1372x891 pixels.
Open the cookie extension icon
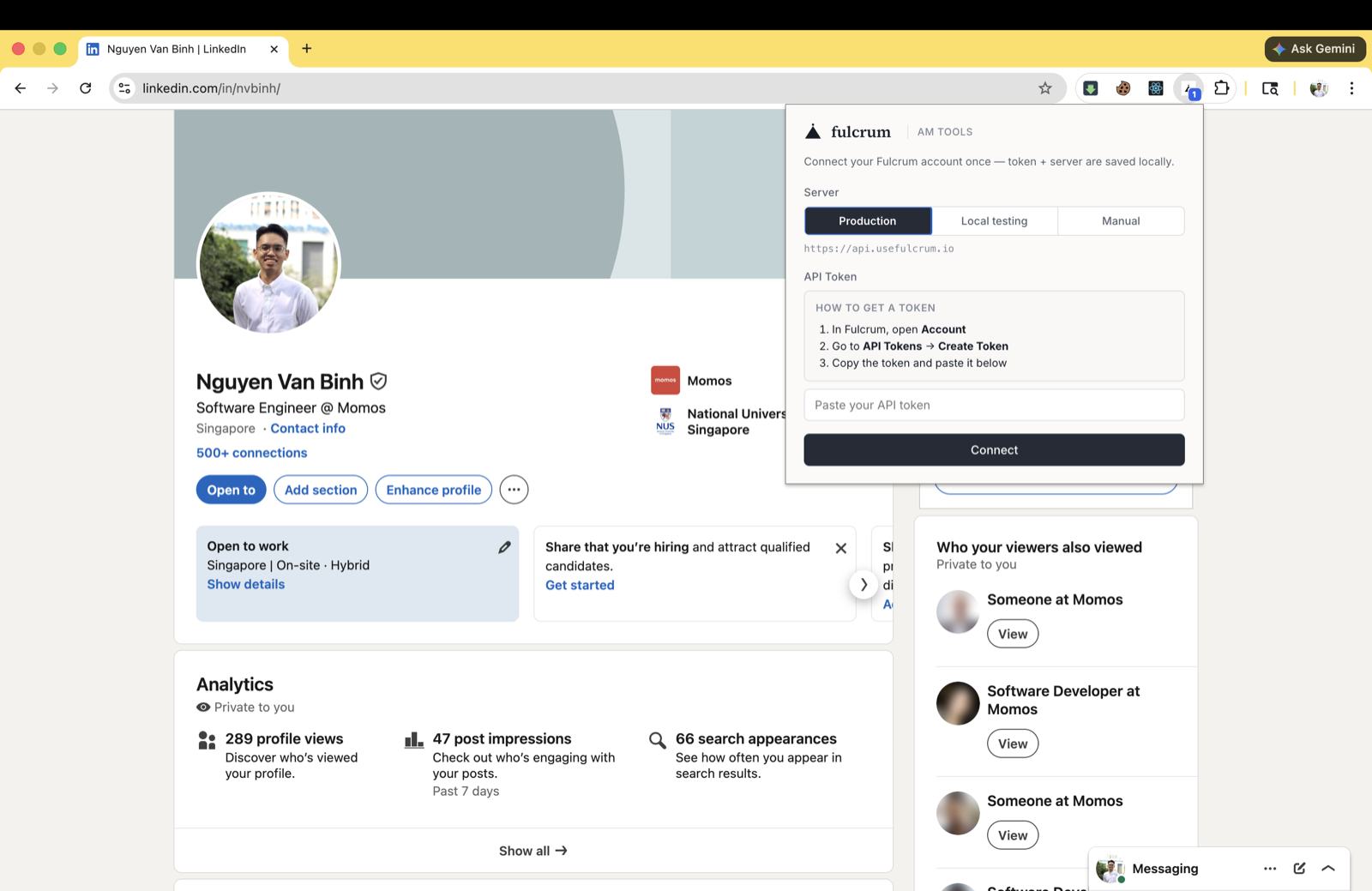pos(1123,88)
